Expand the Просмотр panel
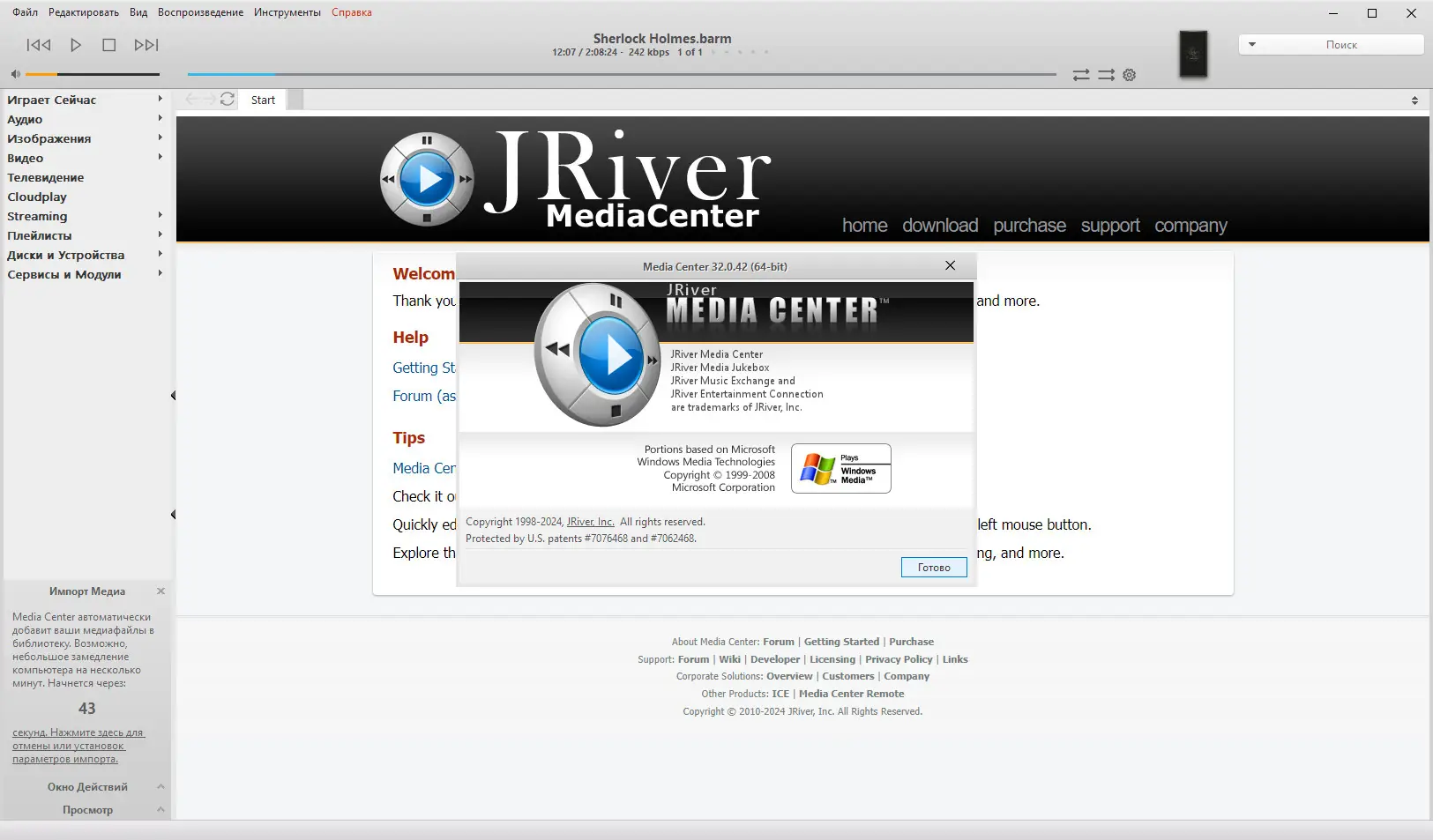 pos(160,810)
